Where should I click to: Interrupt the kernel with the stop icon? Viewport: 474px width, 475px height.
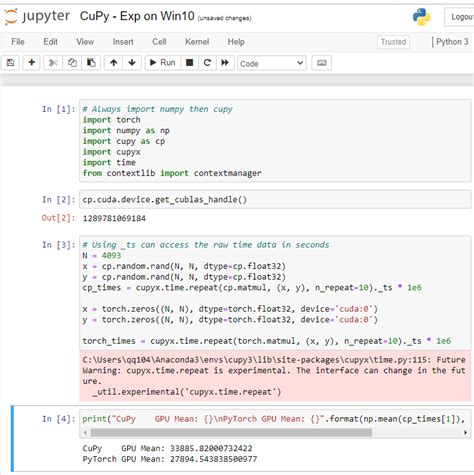(x=190, y=63)
